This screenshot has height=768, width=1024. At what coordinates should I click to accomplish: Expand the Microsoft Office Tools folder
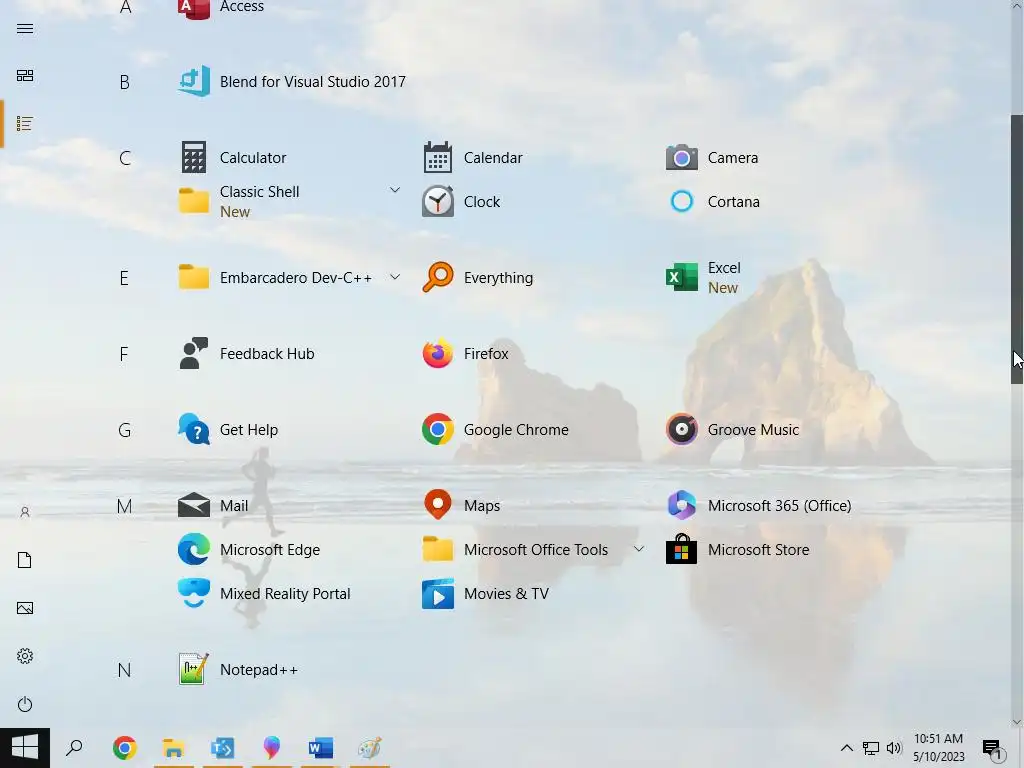point(638,549)
